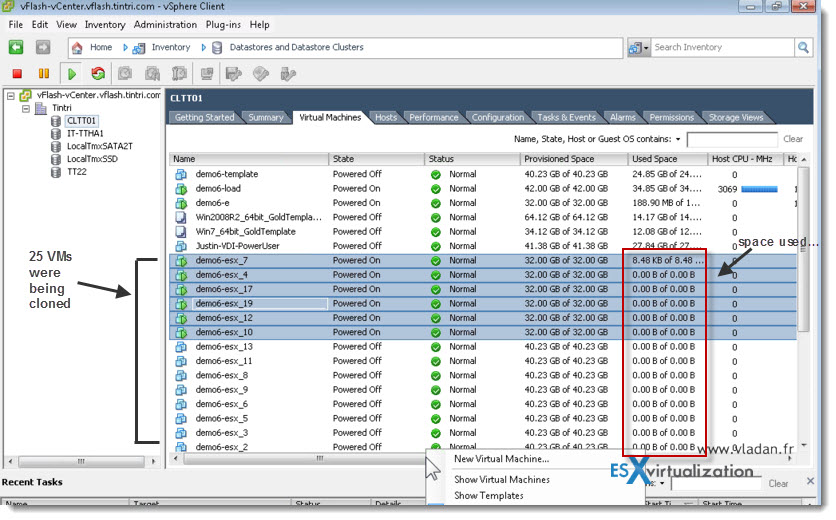The width and height of the screenshot is (836, 520).
Task: Click the green Power On play icon
Action: pos(71,74)
